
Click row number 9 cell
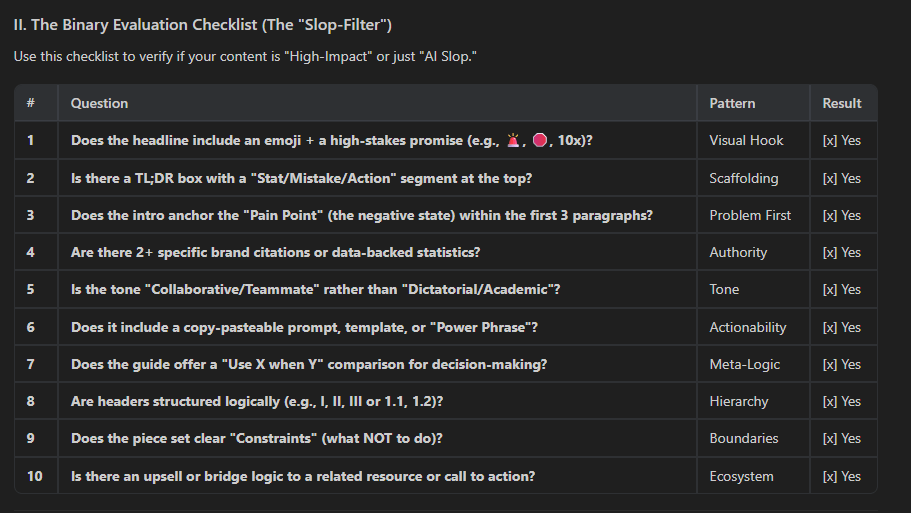point(31,438)
